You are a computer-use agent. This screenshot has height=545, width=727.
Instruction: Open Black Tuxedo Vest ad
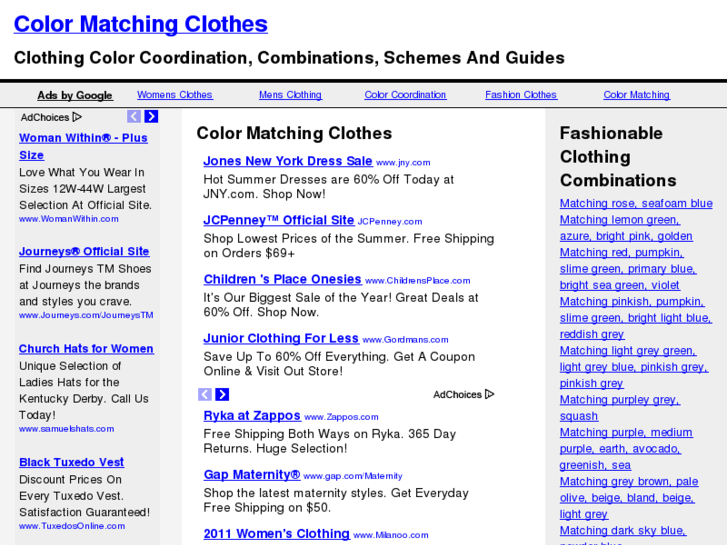pos(71,462)
